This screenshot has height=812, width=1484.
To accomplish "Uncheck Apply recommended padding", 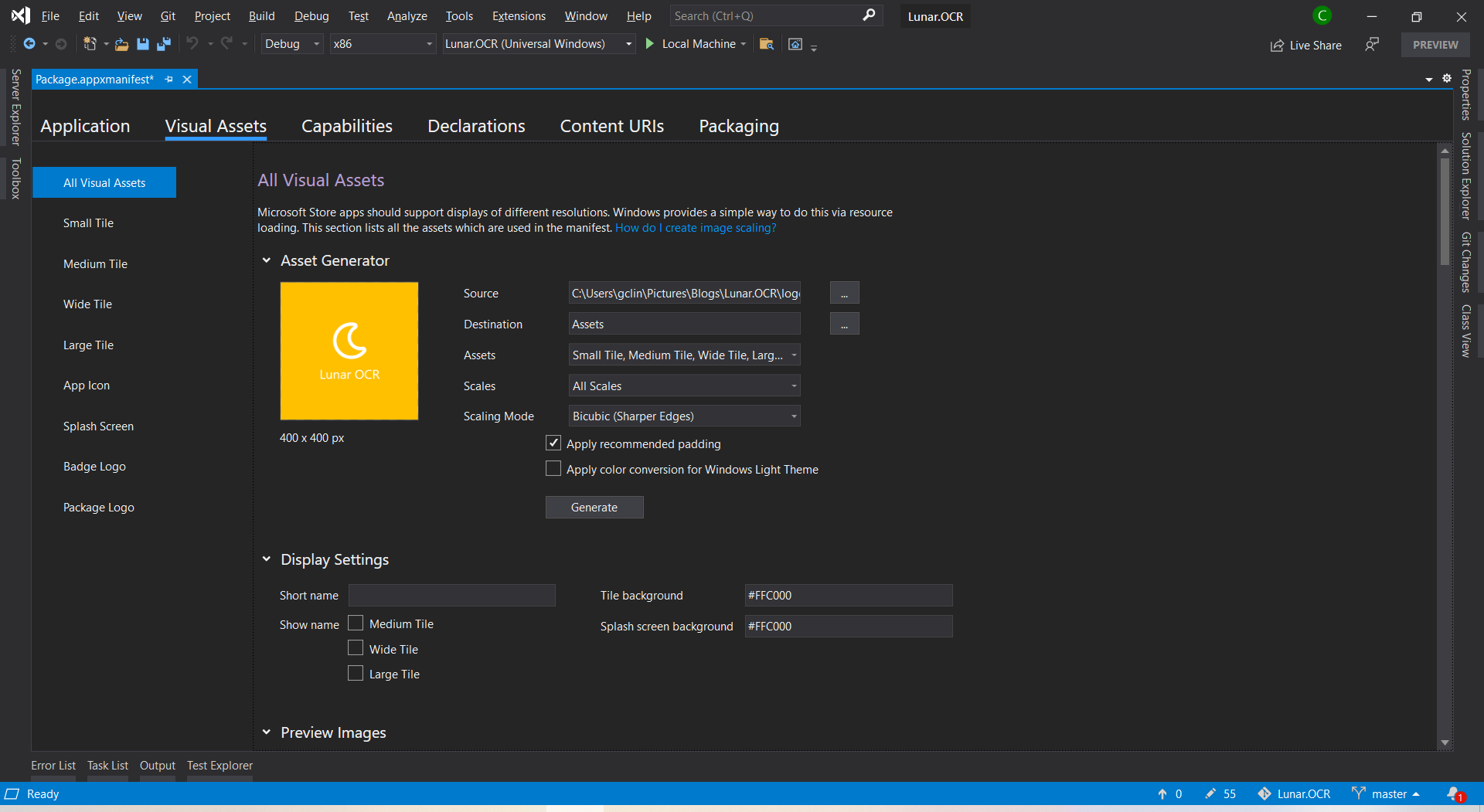I will click(553, 443).
